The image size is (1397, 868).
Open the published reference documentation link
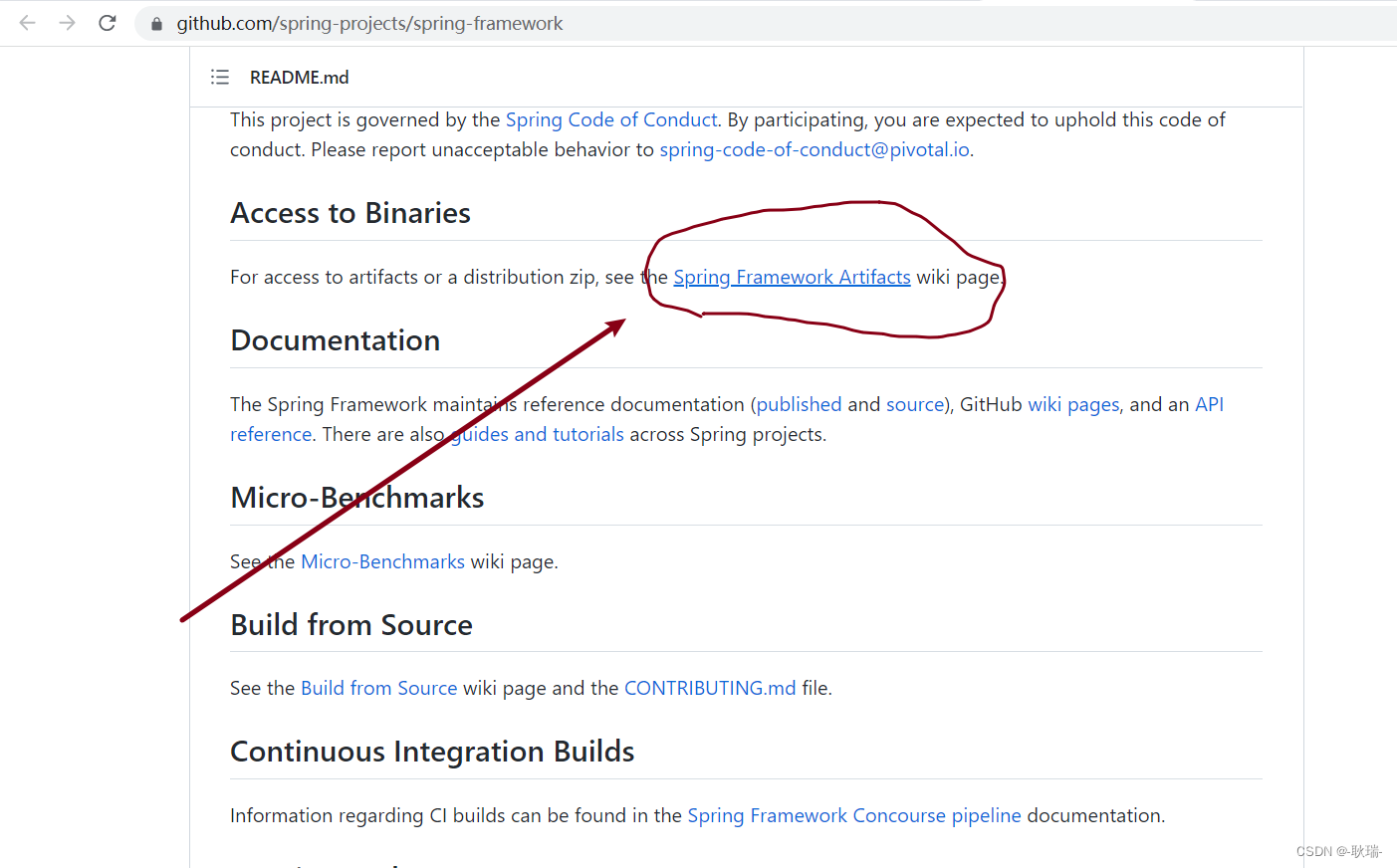coord(799,404)
